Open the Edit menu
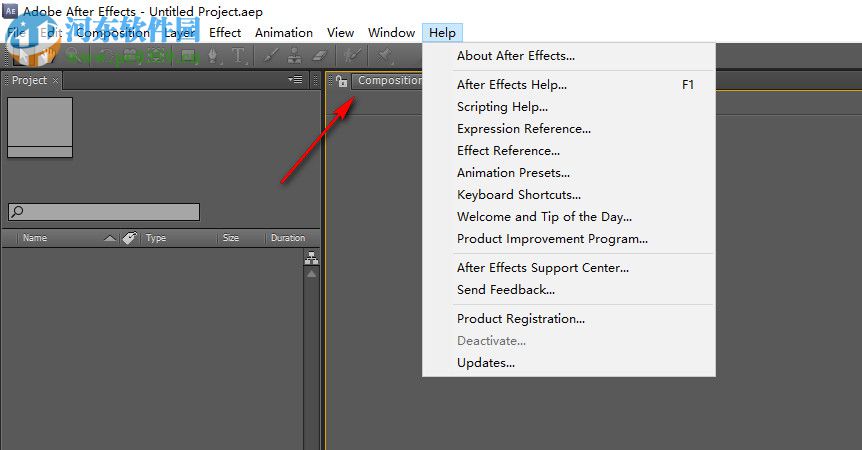This screenshot has width=862, height=450. [x=51, y=32]
